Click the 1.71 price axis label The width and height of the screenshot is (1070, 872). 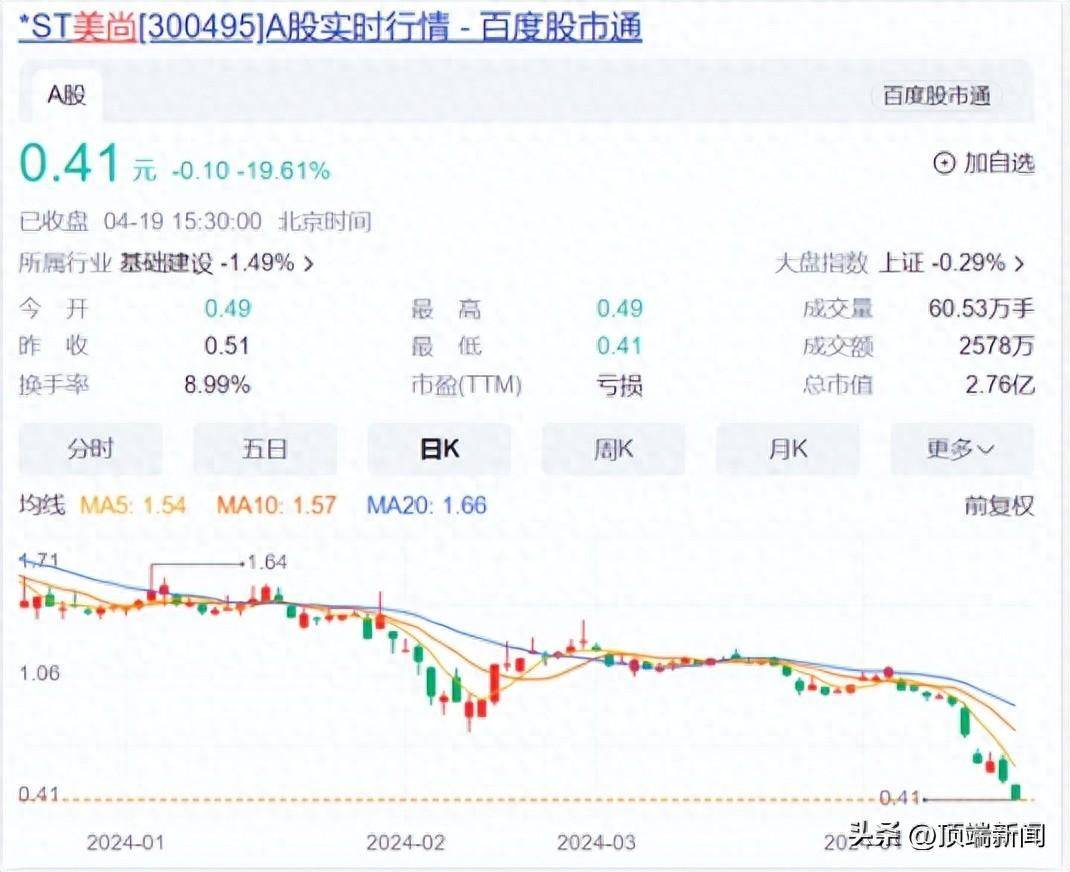click(40, 561)
